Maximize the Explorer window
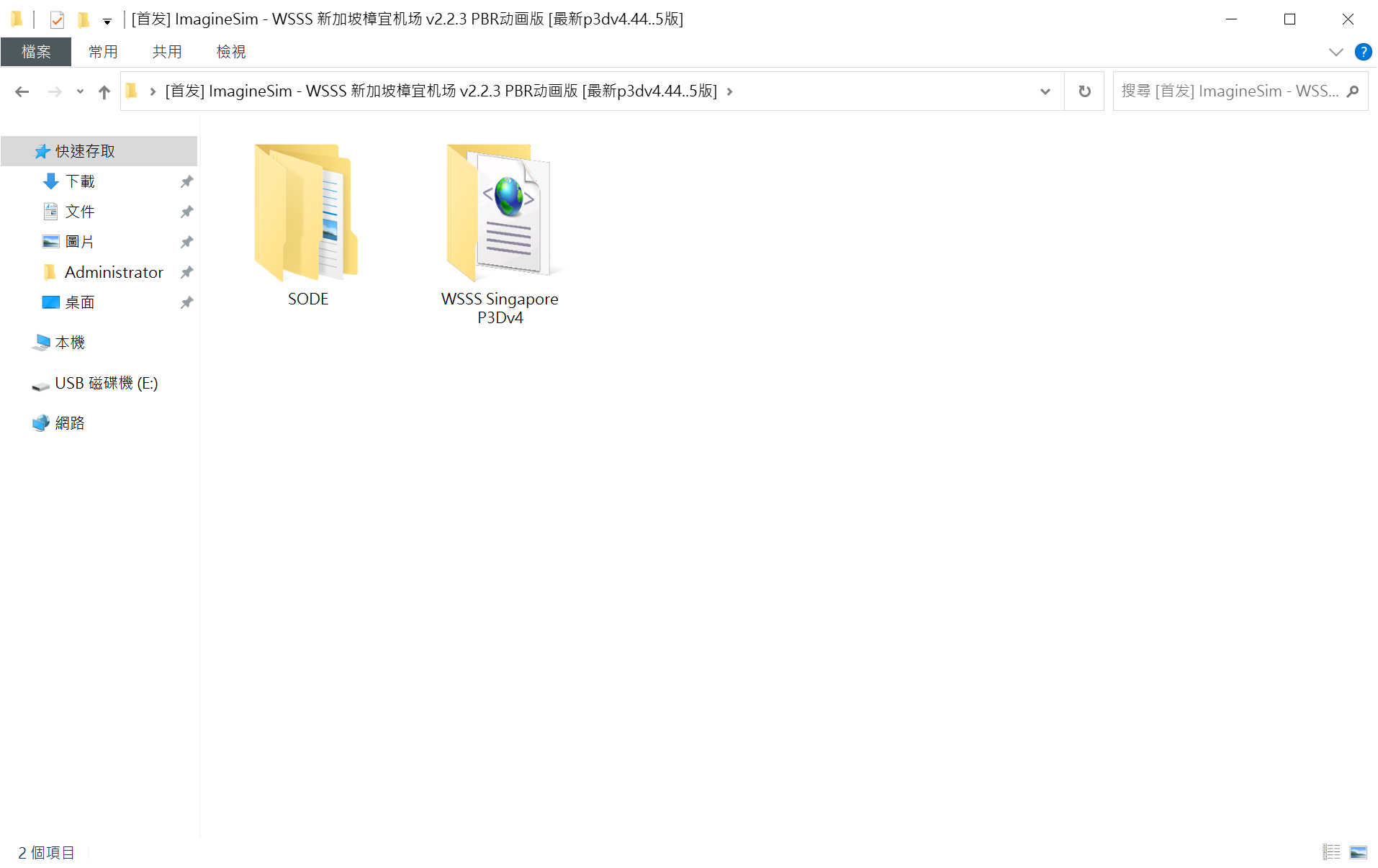The image size is (1378, 868). [1289, 19]
